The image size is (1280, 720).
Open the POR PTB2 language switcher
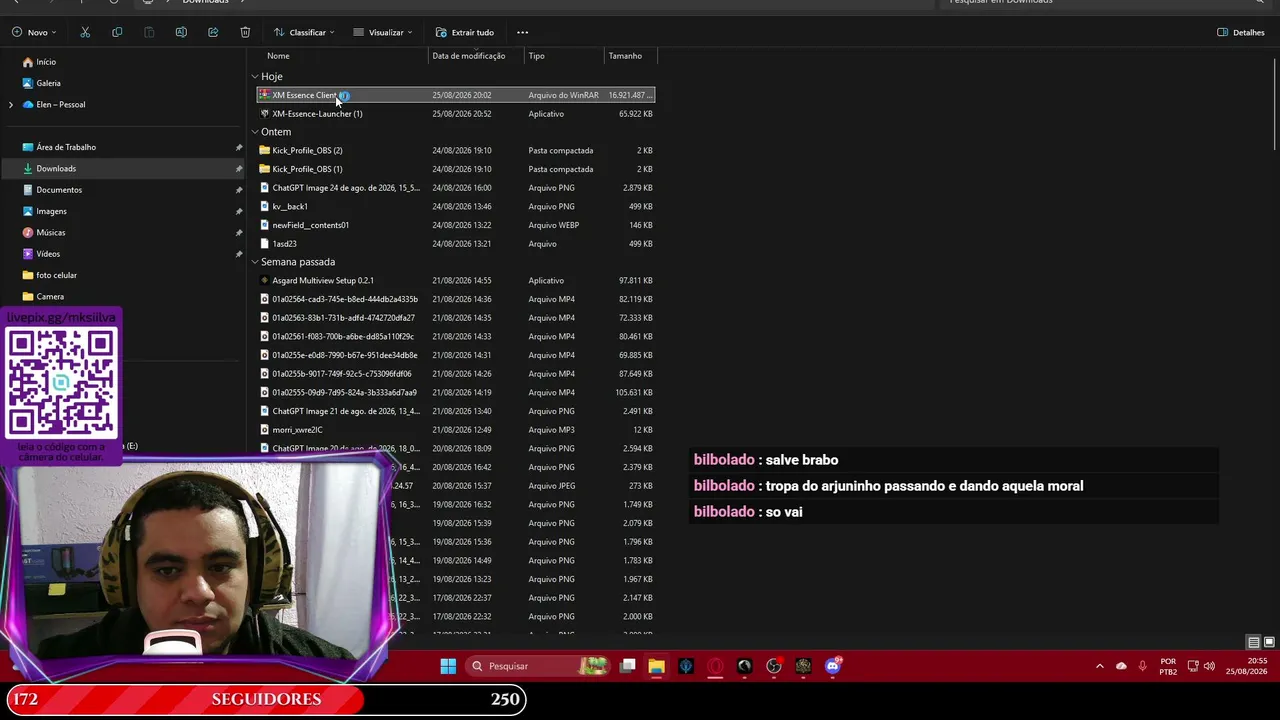[x=1168, y=666]
